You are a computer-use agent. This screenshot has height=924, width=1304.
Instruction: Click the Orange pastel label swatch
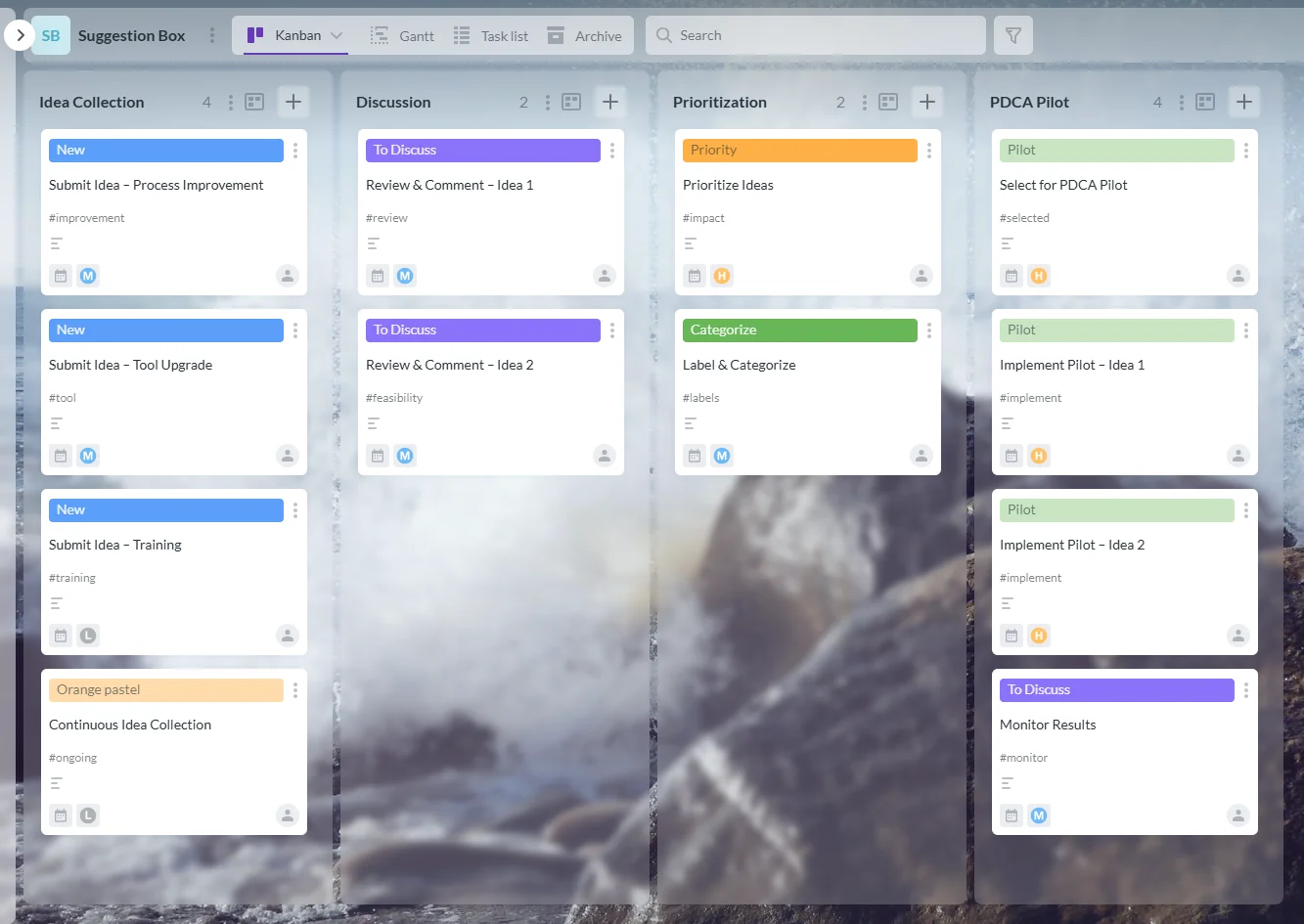[165, 689]
